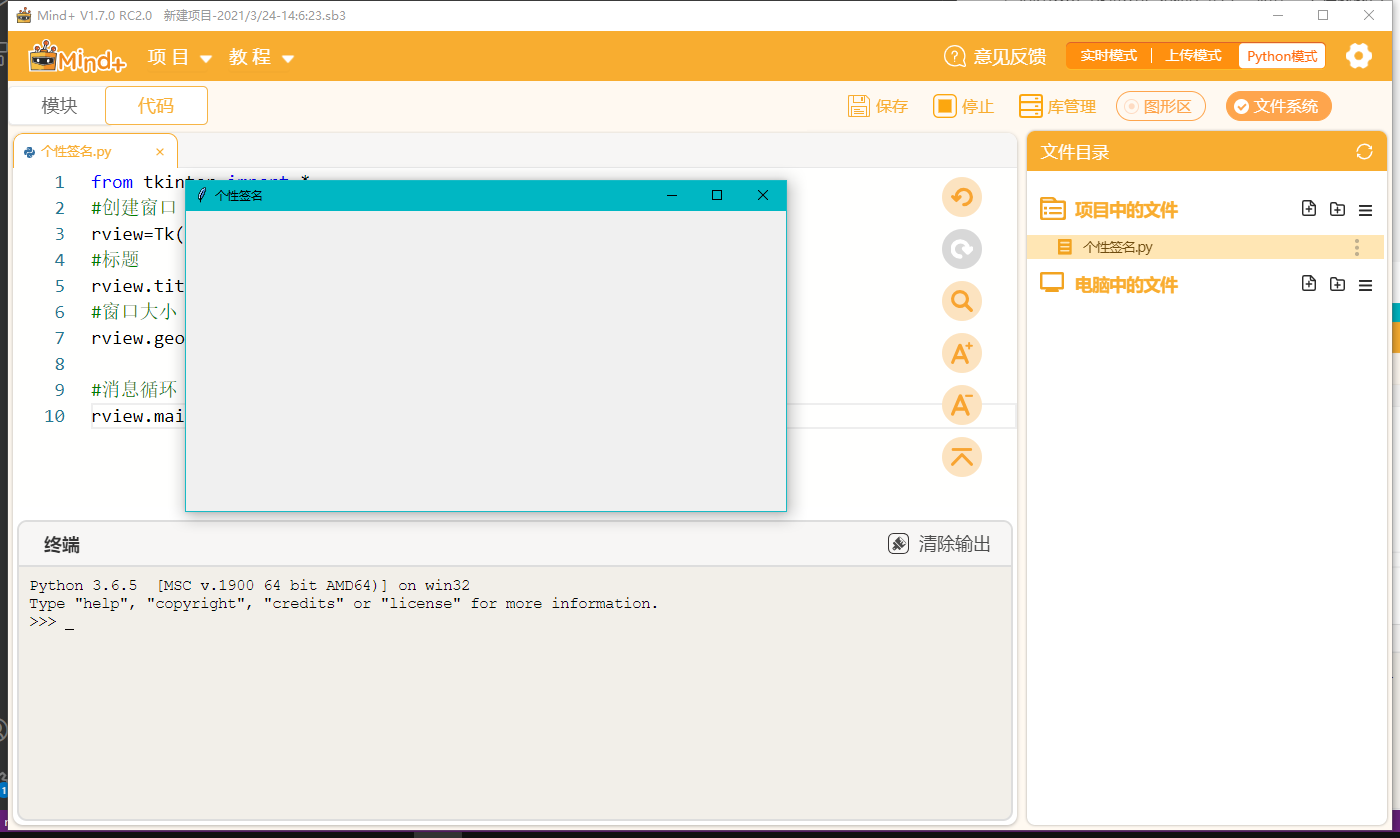1400x838 pixels.
Task: Add new folder in 项目中的文件
Action: pyautogui.click(x=1337, y=209)
